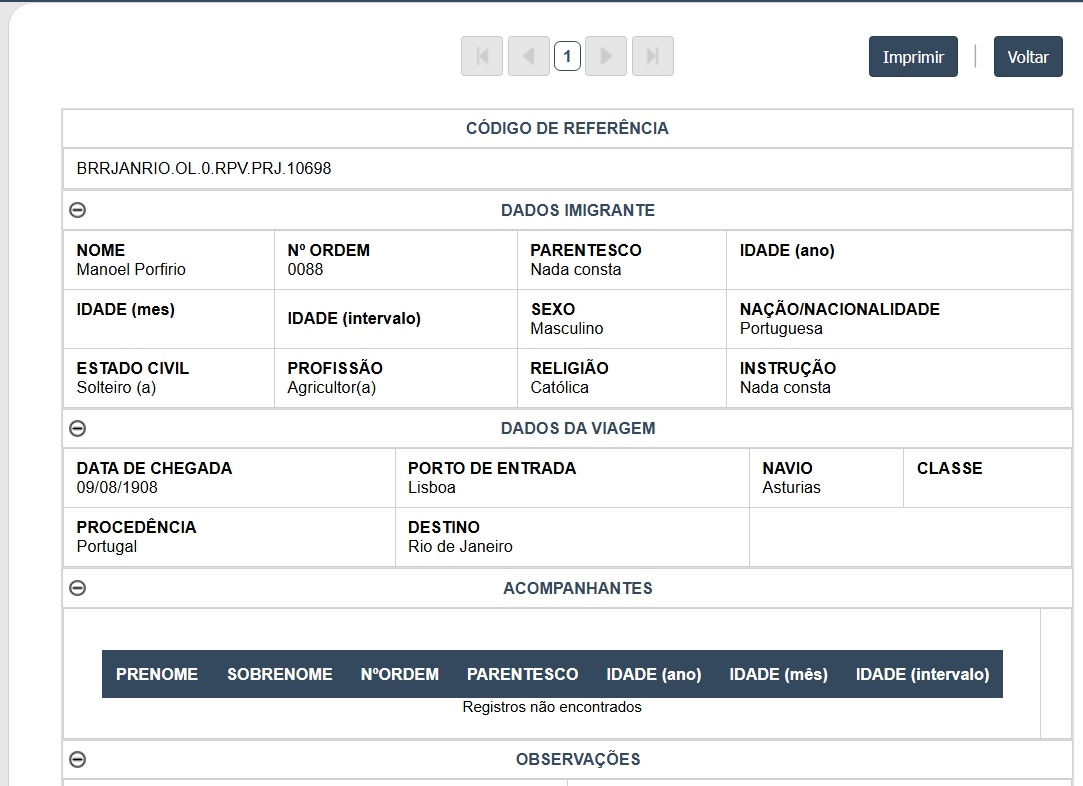Sort by Parentesco column in companions table
Viewport: 1083px width, 786px height.
click(x=522, y=674)
